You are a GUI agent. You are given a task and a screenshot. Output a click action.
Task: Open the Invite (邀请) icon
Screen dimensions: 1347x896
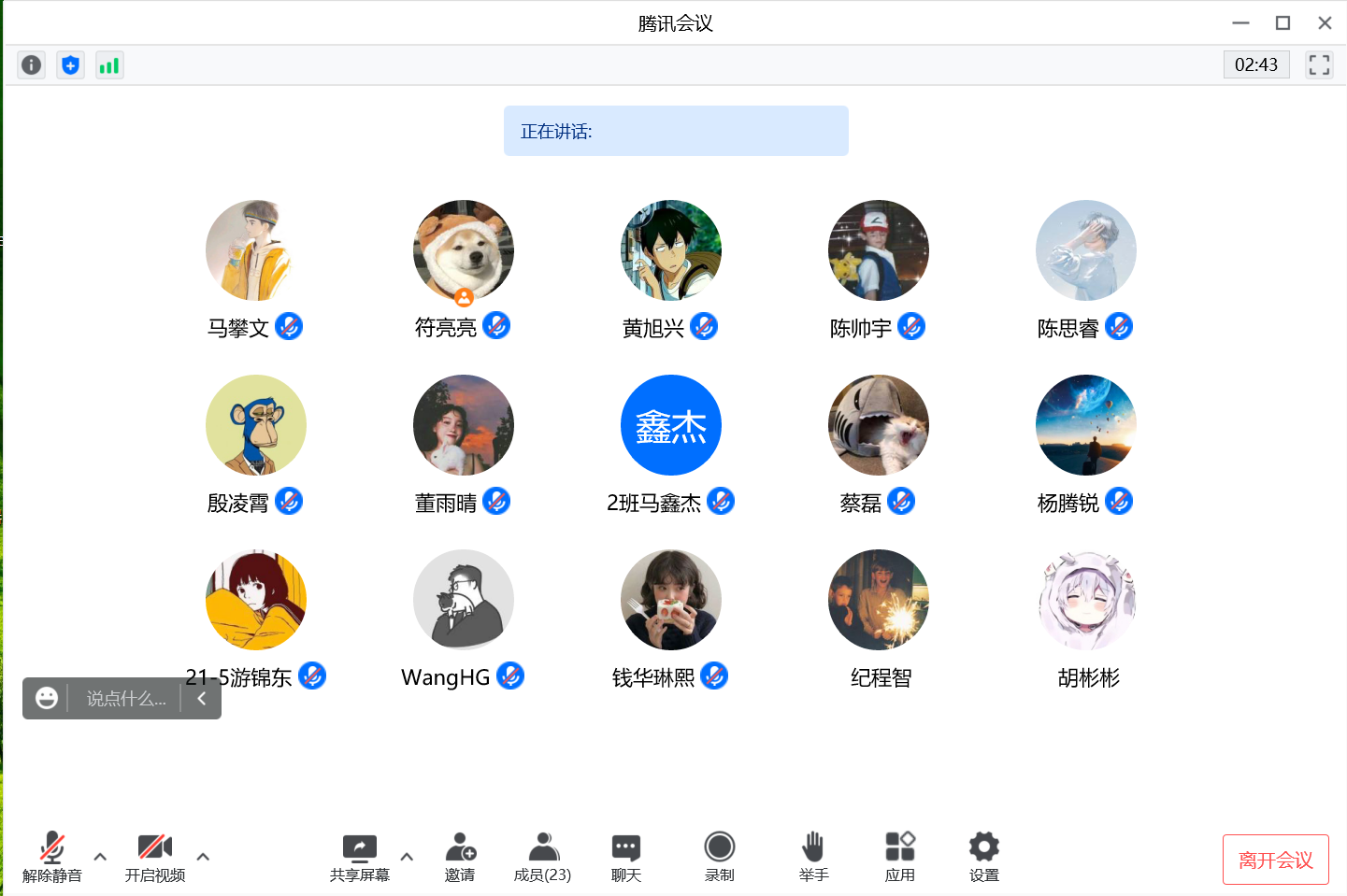460,856
